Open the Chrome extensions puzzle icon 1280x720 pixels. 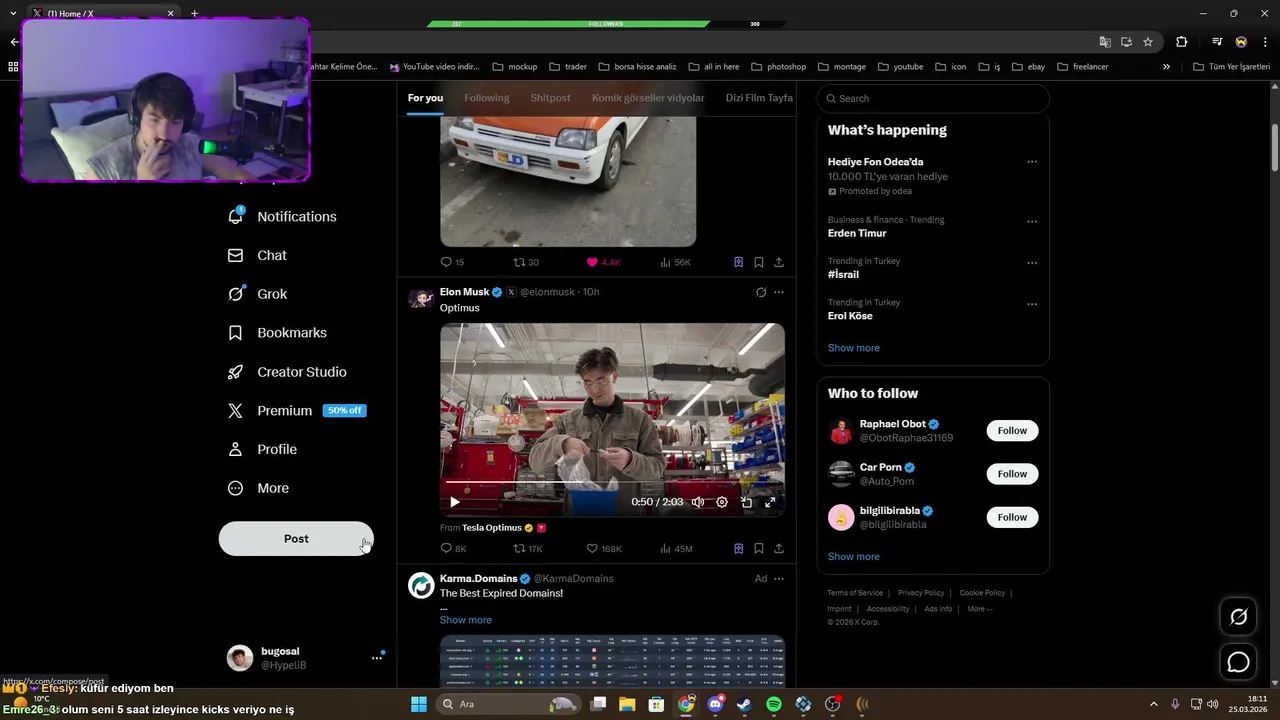1182,42
